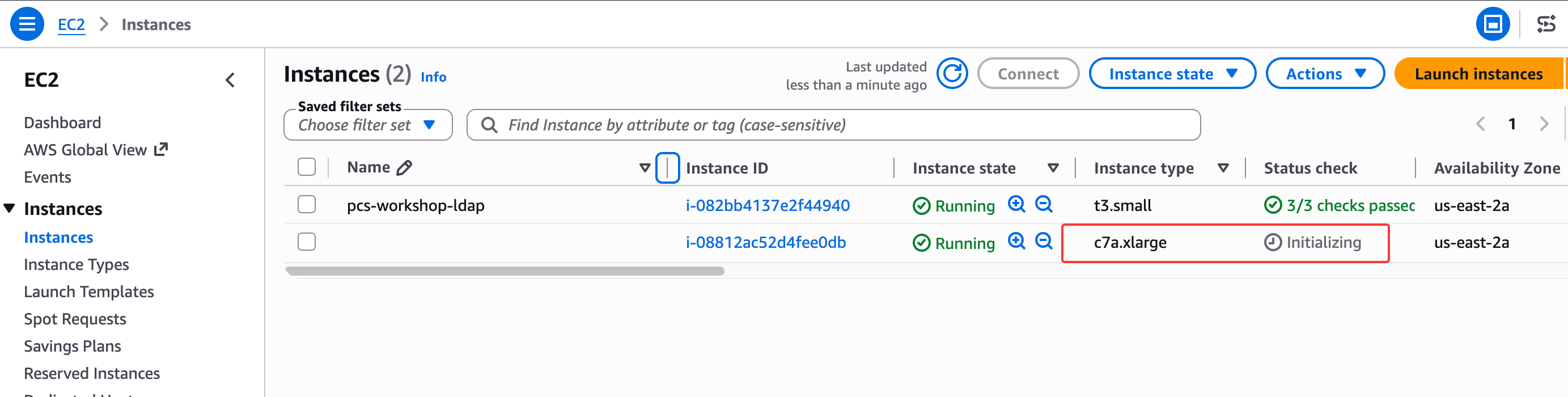Sort by Instance state column arrow
This screenshot has height=397, width=1568.
click(1053, 168)
